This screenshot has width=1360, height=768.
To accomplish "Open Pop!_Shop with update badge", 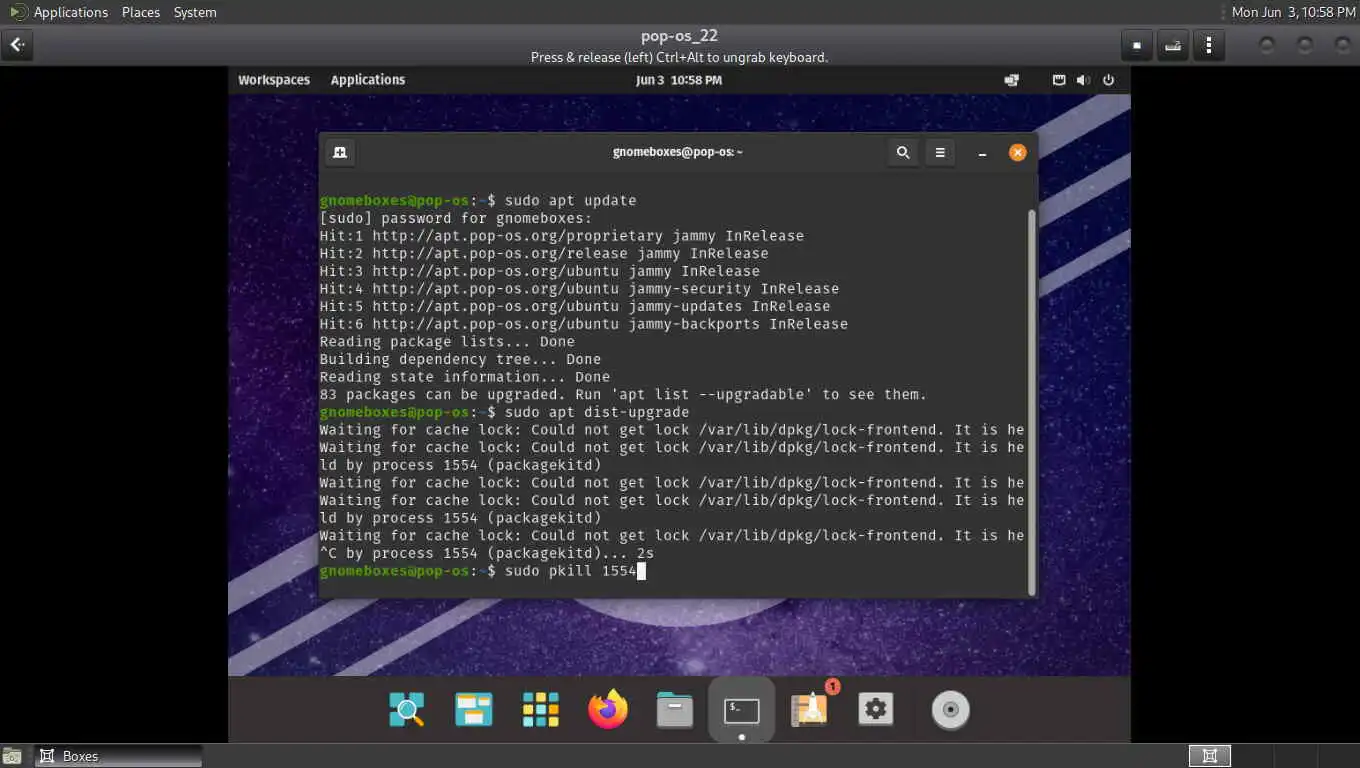I will [809, 708].
